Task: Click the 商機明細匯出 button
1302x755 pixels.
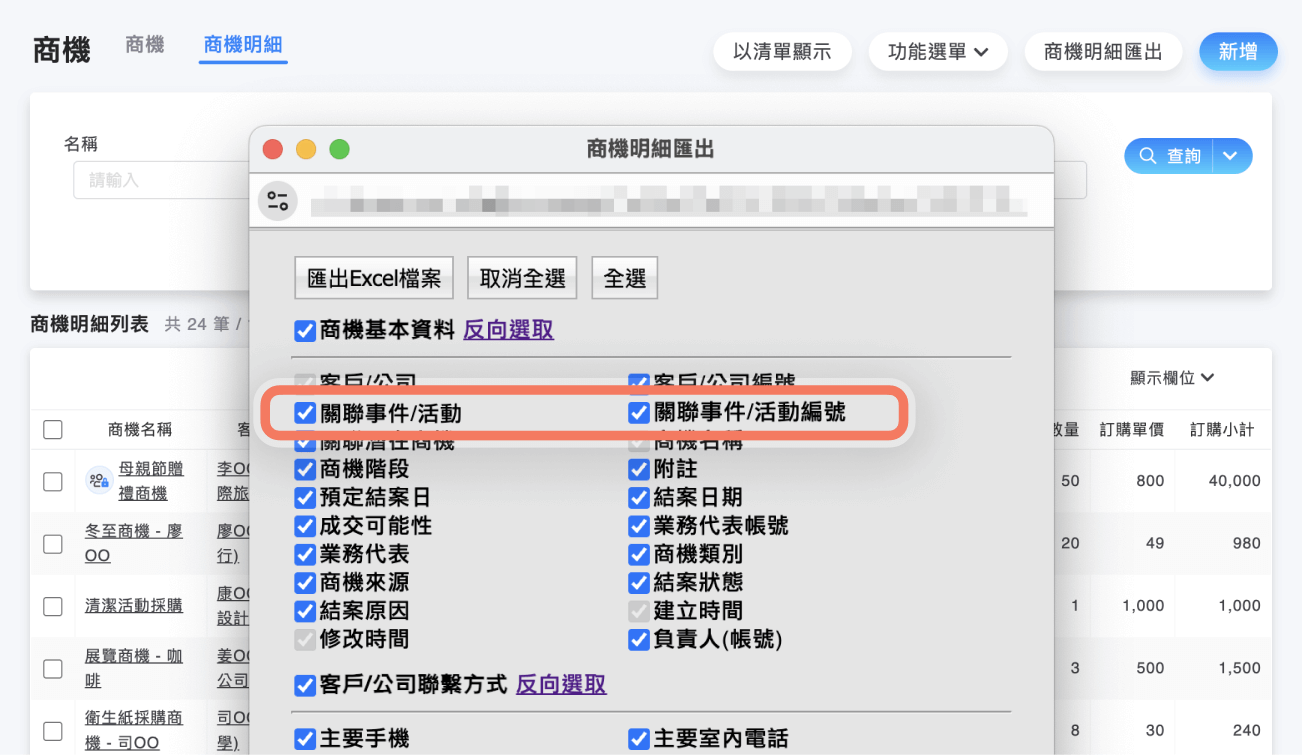Action: 1103,52
